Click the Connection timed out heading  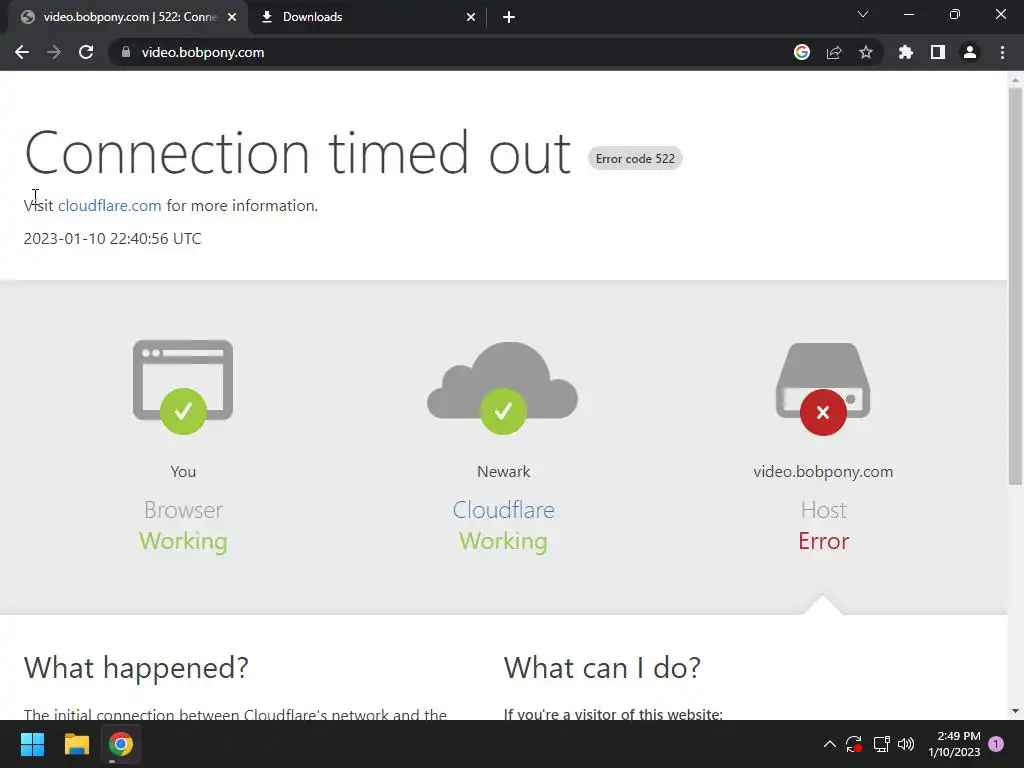coord(298,153)
